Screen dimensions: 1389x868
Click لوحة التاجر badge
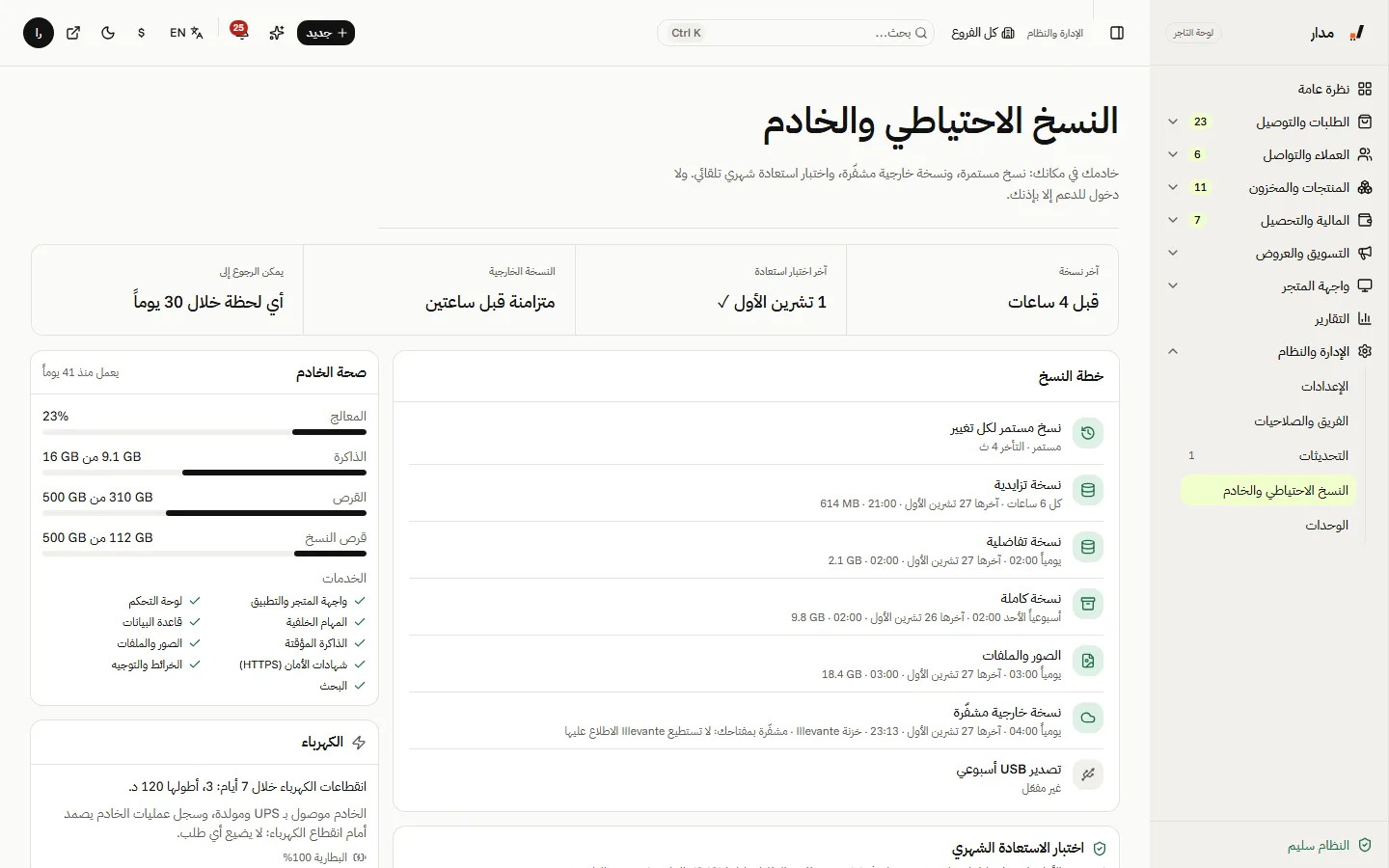click(1193, 33)
